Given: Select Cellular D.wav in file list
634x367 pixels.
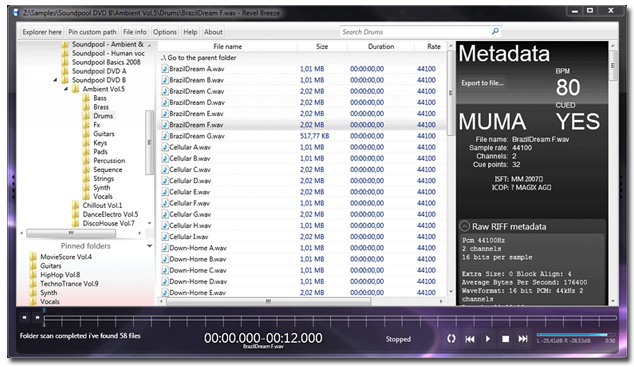Looking at the screenshot, I should (190, 181).
